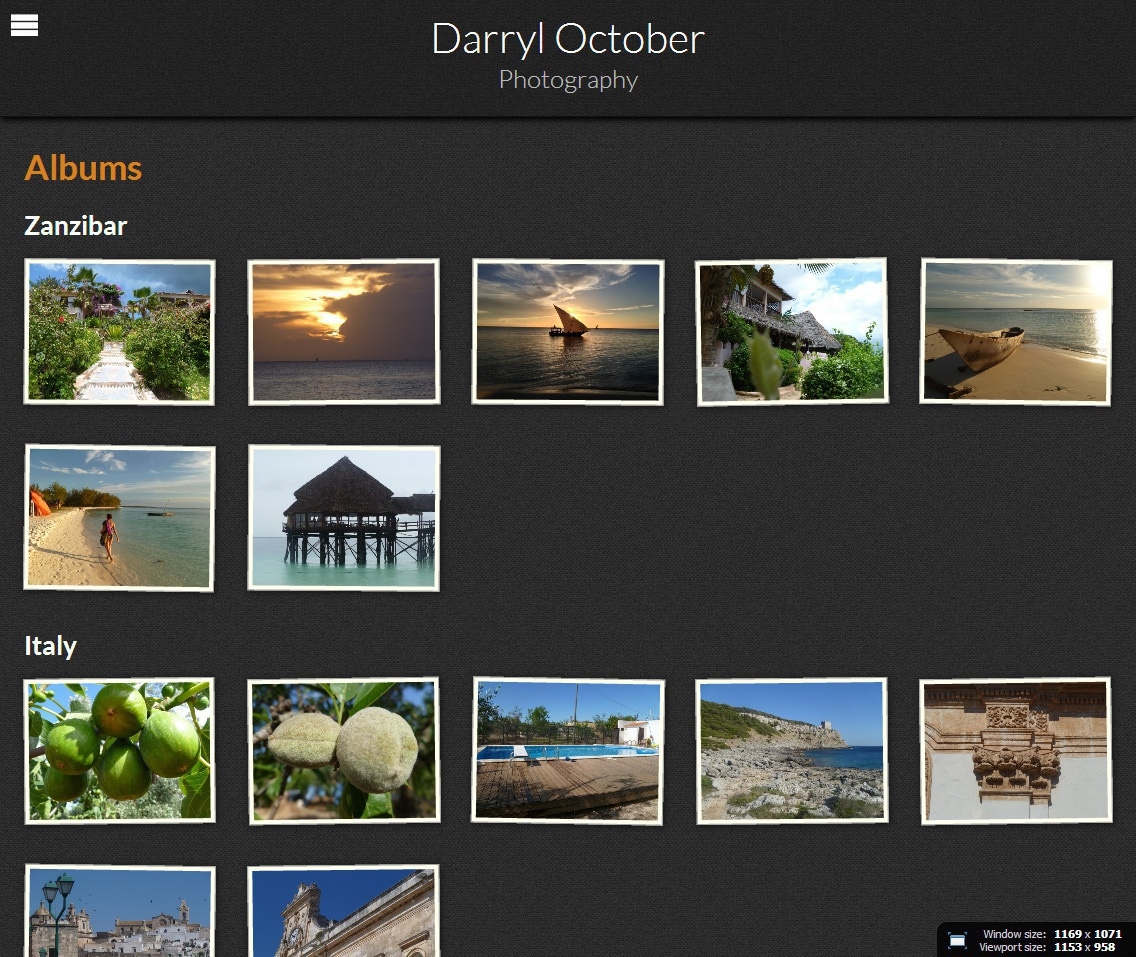View the carved stone facade photo

pyautogui.click(x=1015, y=750)
